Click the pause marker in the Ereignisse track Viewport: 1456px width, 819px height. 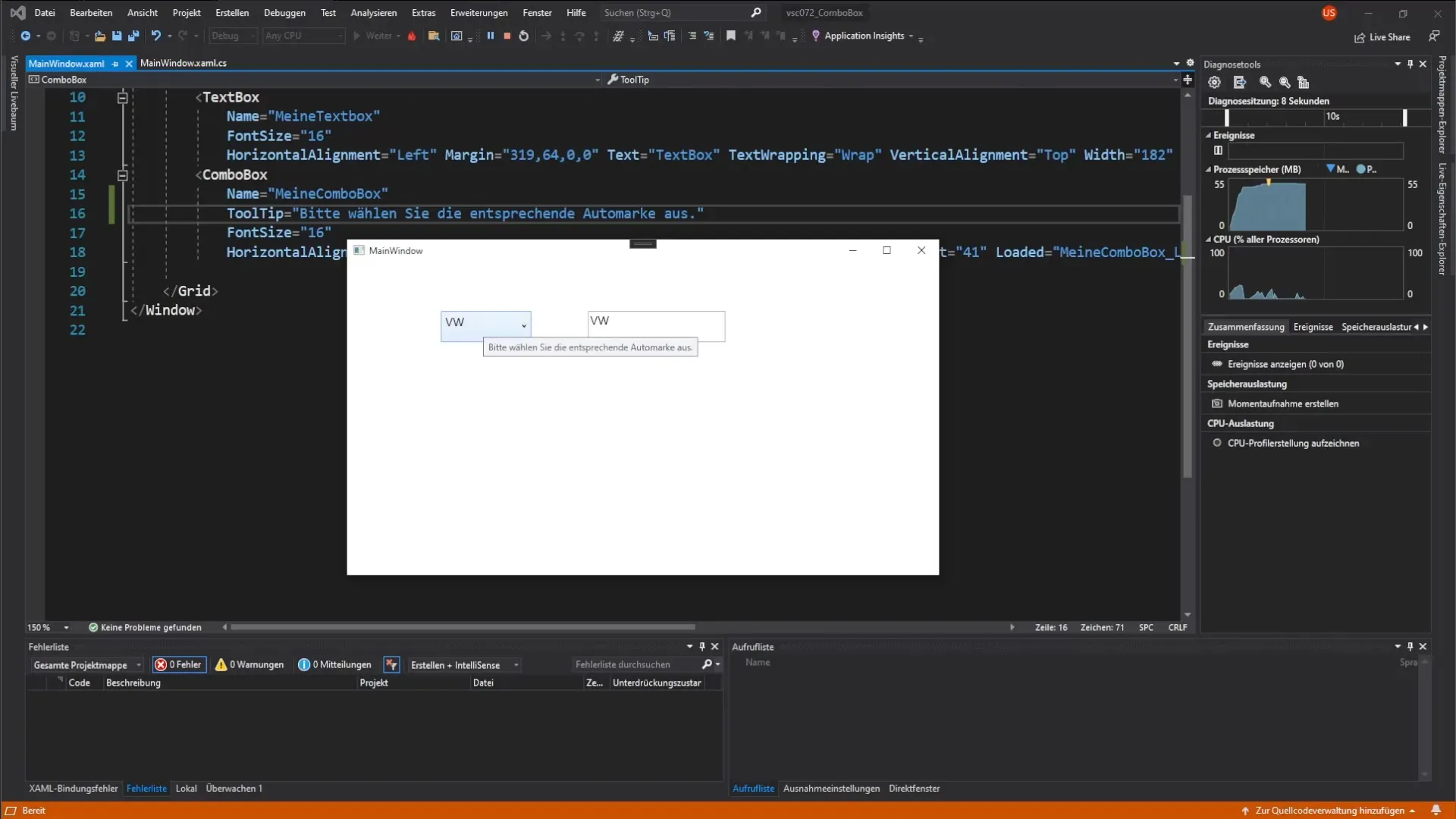(x=1218, y=150)
